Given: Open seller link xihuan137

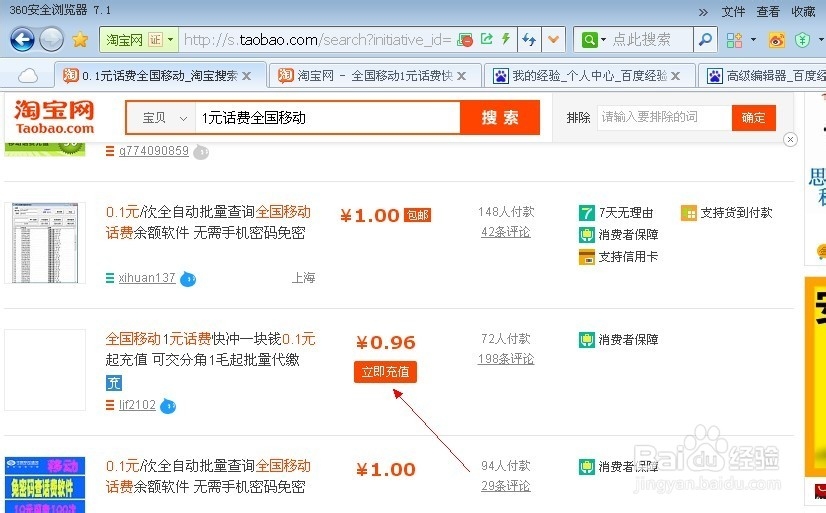Looking at the screenshot, I should click(x=146, y=278).
